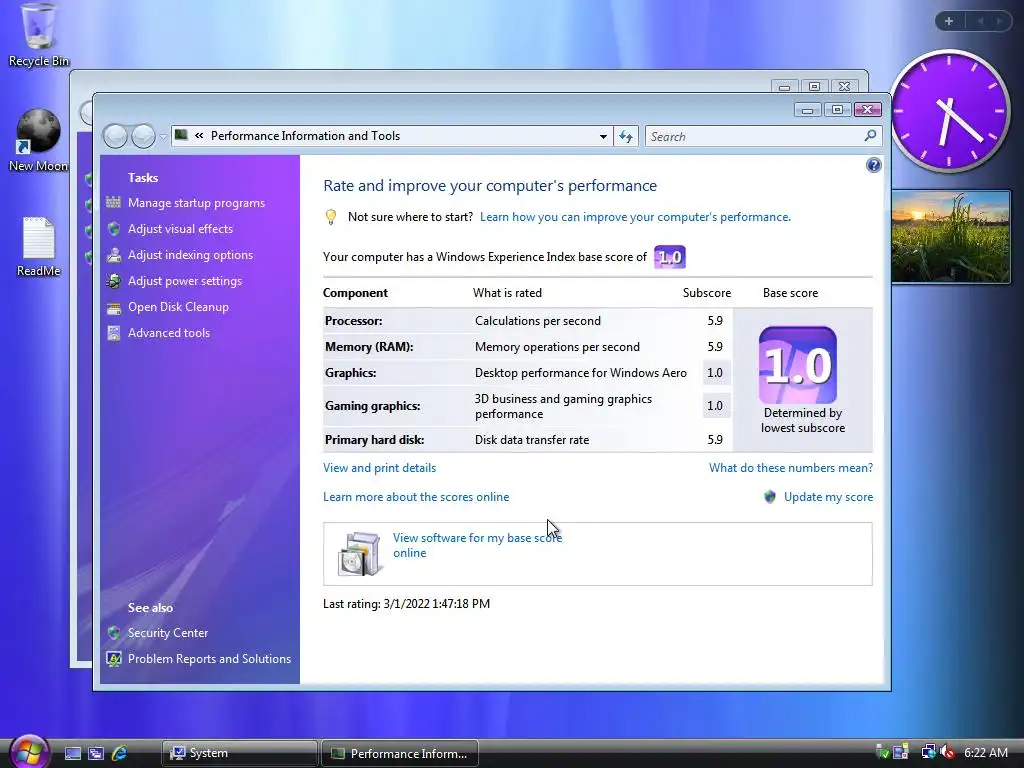
Task: Click the network tray icon
Action: (x=927, y=752)
